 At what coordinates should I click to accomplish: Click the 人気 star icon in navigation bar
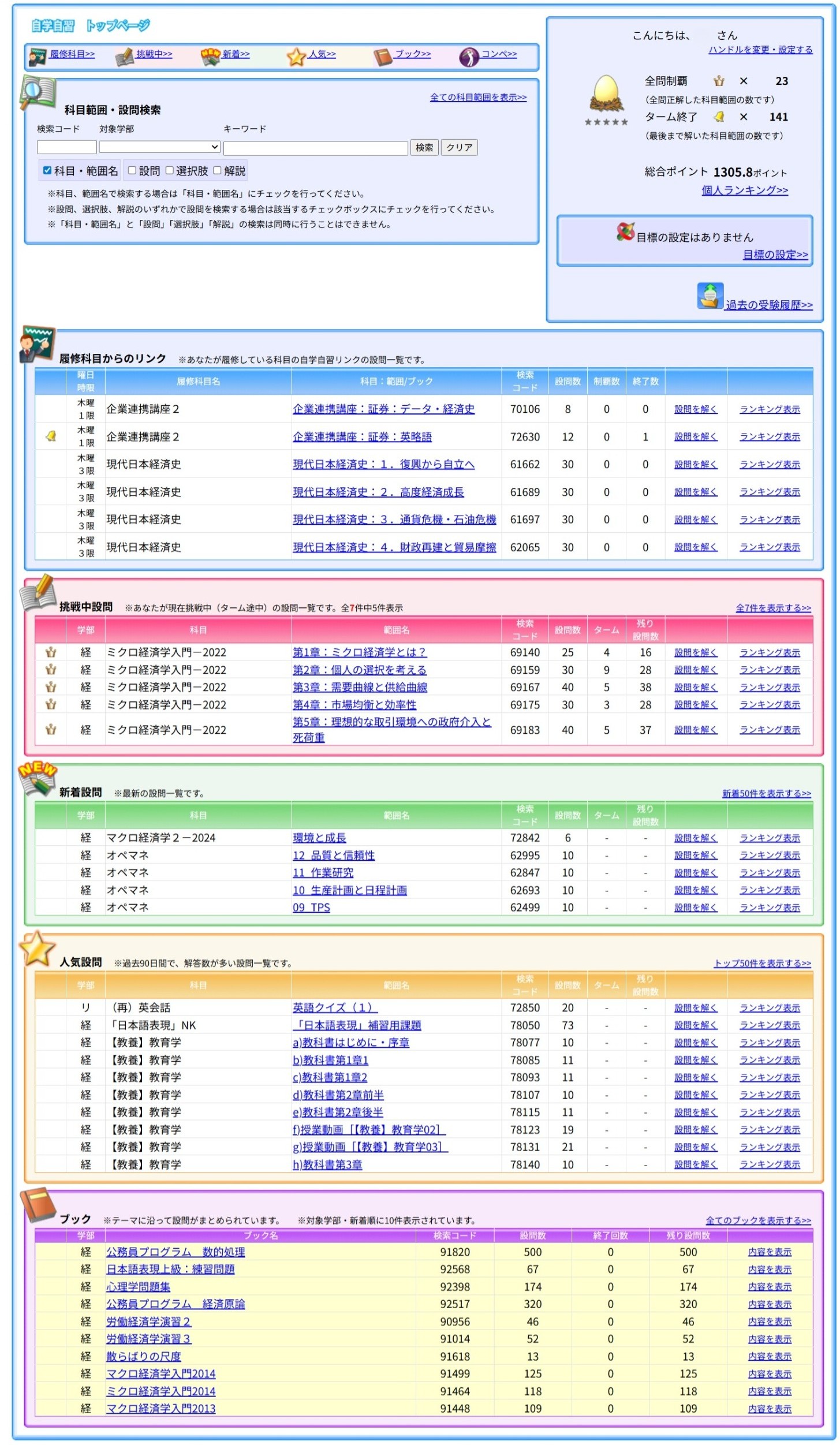click(296, 57)
